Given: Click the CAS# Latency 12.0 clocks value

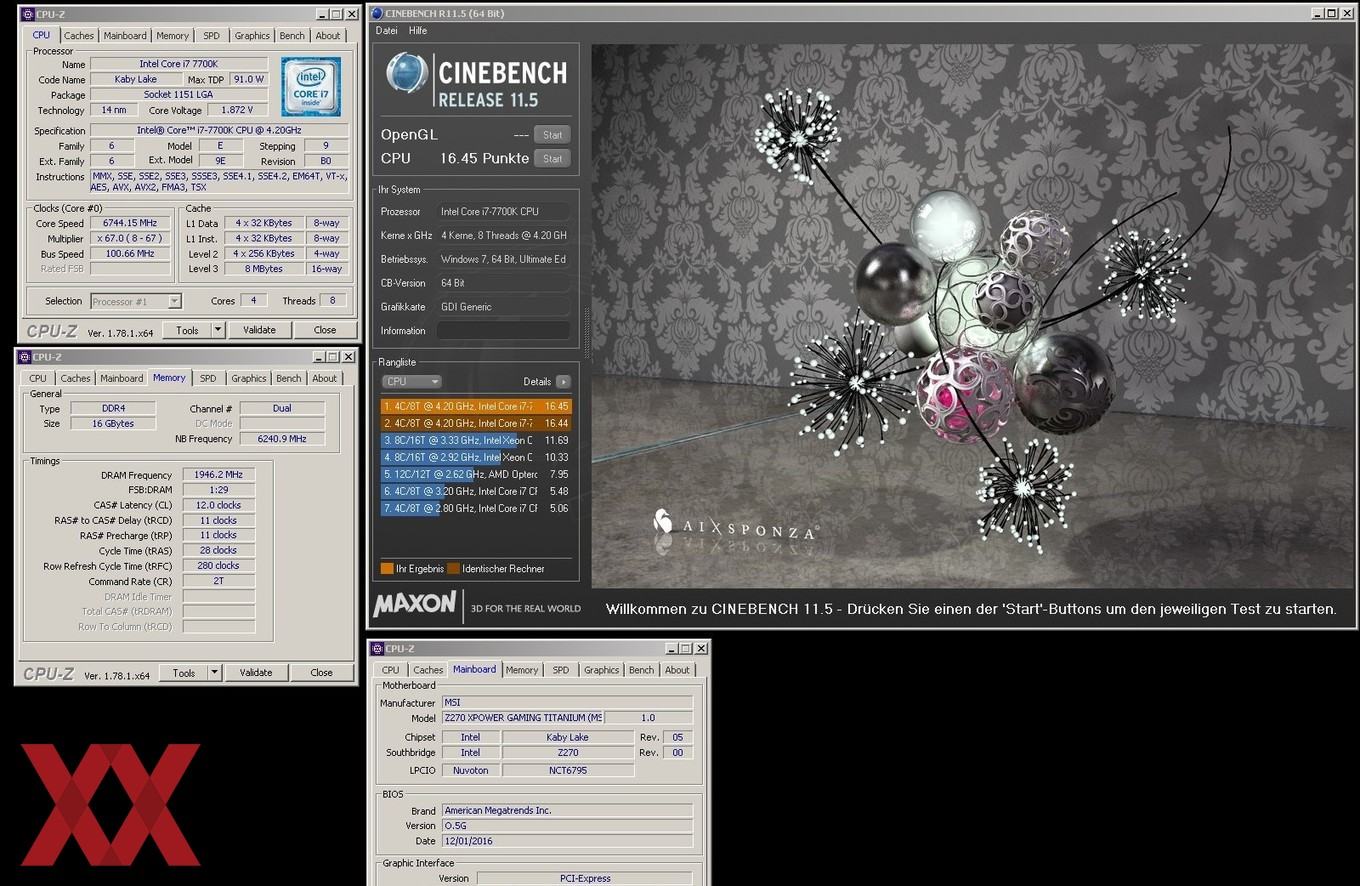Looking at the screenshot, I should coord(219,505).
